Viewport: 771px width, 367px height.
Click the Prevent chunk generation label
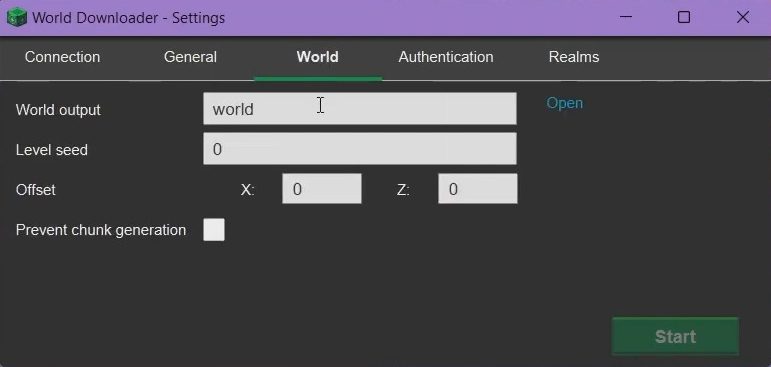(101, 230)
